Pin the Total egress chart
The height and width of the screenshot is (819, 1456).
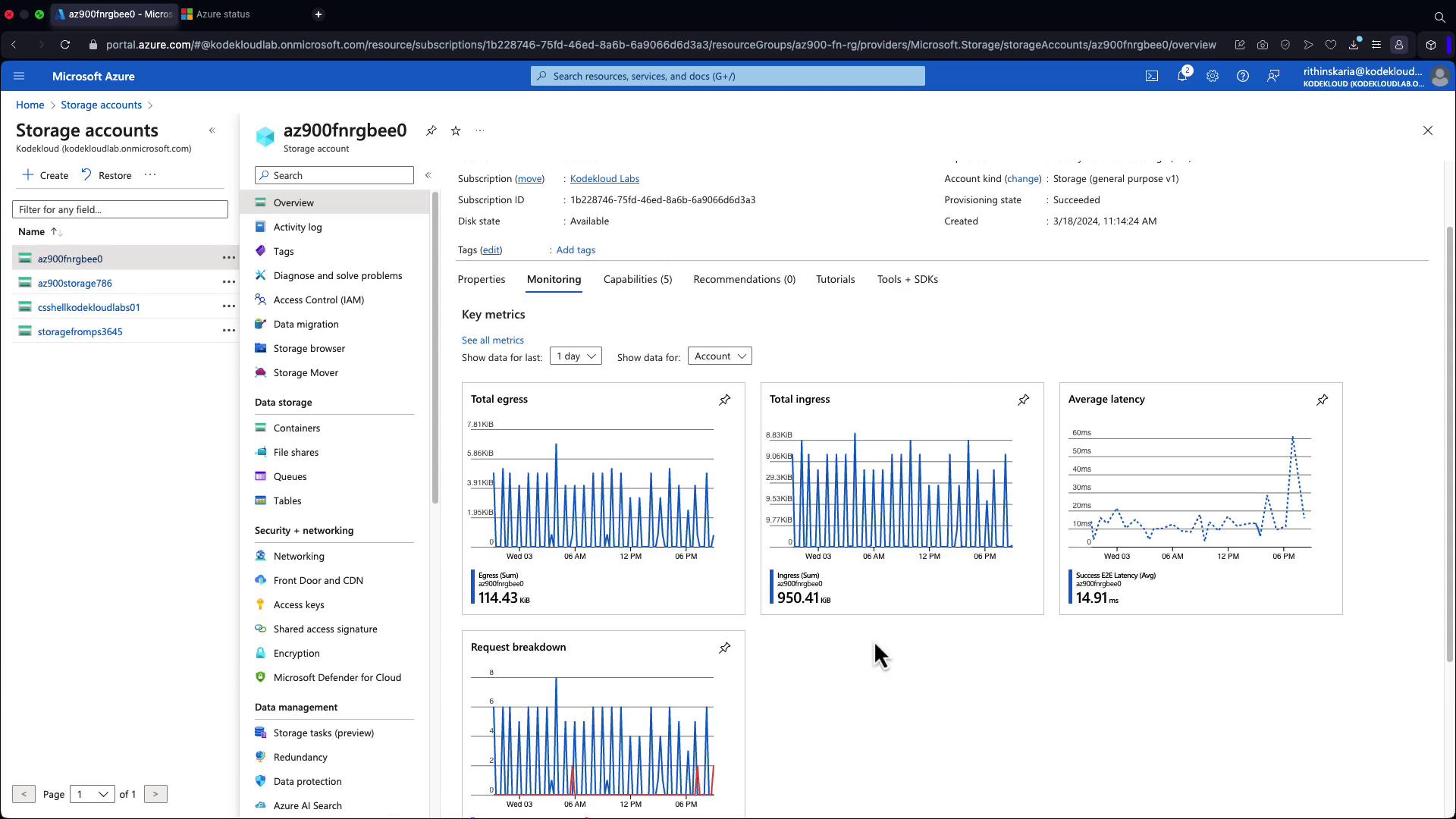click(x=725, y=400)
